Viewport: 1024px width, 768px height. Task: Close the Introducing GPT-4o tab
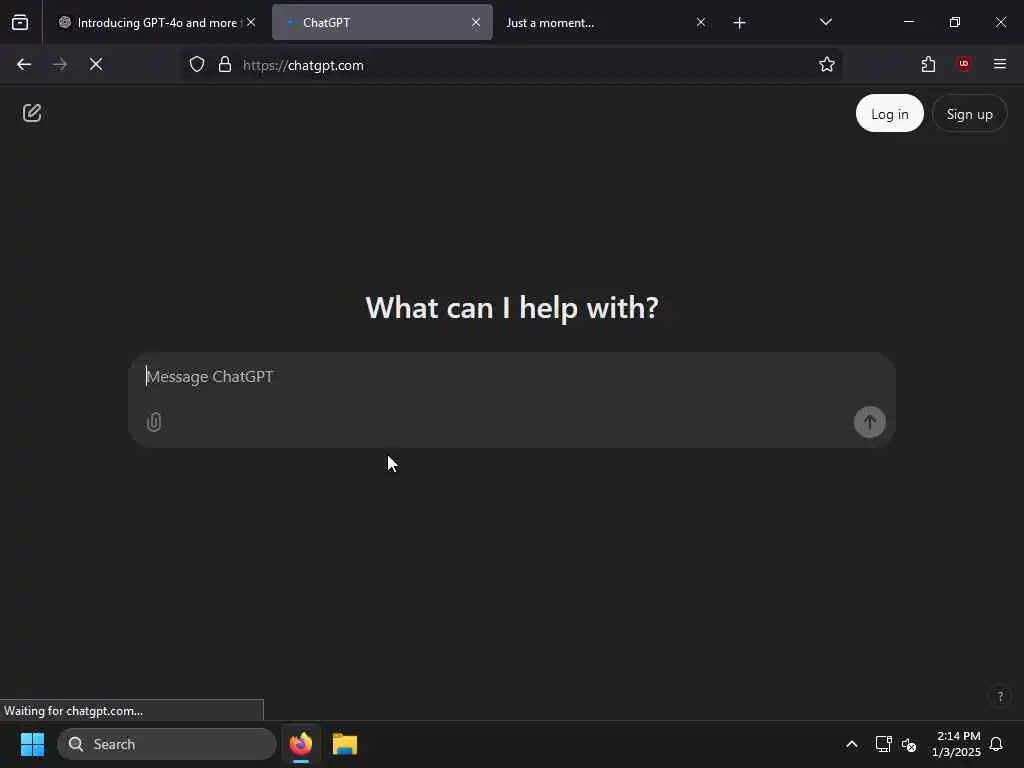pyautogui.click(x=251, y=22)
